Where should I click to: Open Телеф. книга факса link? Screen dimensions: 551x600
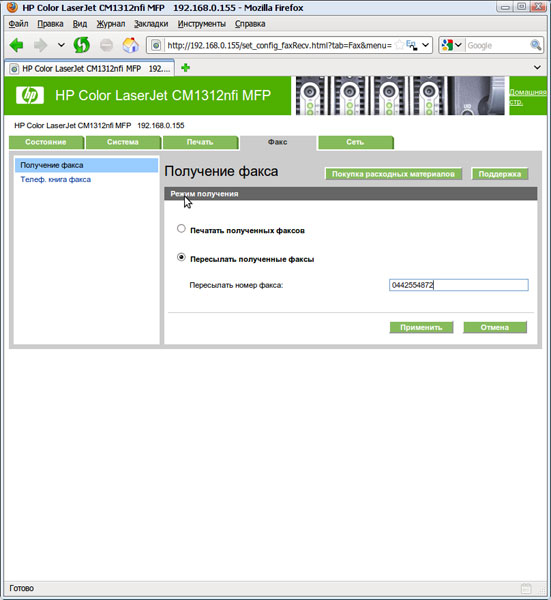55,179
